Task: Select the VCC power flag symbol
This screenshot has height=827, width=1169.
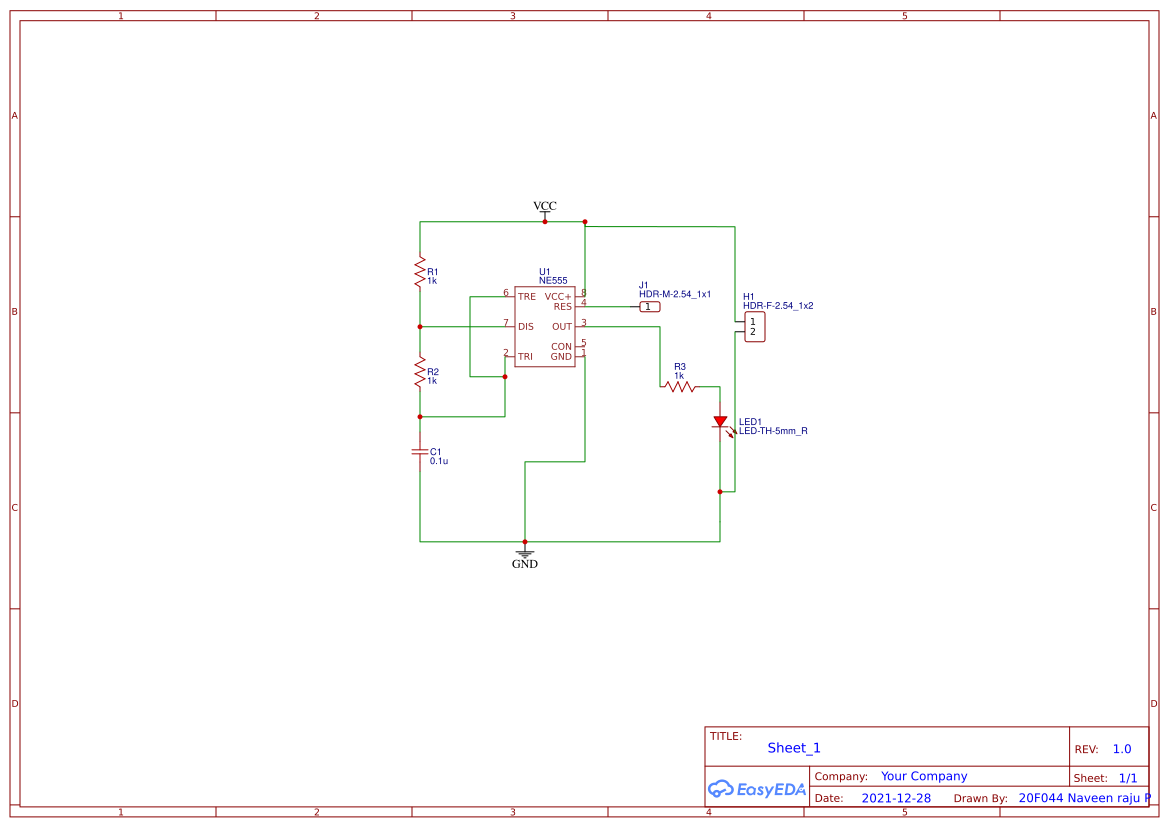Action: coord(543,208)
